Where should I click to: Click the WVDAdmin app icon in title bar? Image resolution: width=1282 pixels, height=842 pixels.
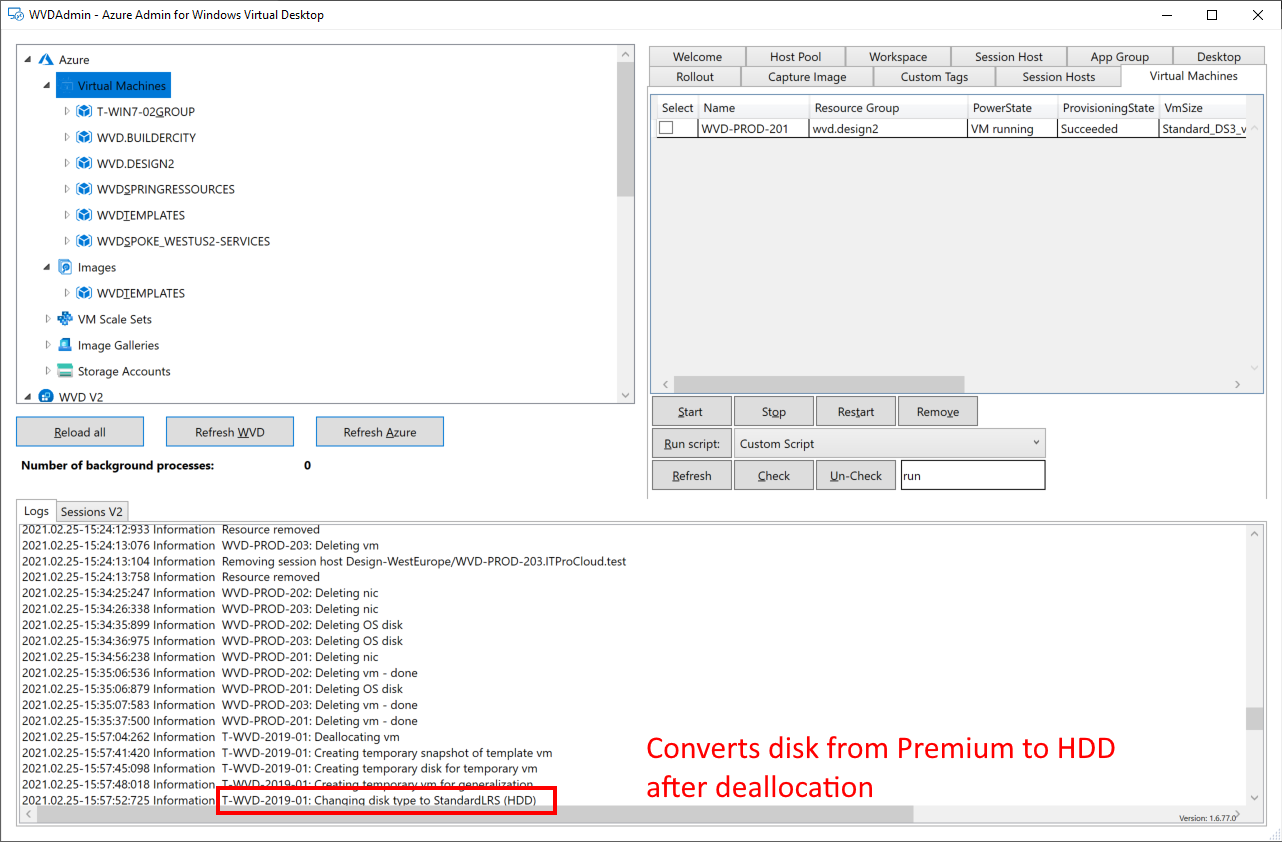click(15, 15)
